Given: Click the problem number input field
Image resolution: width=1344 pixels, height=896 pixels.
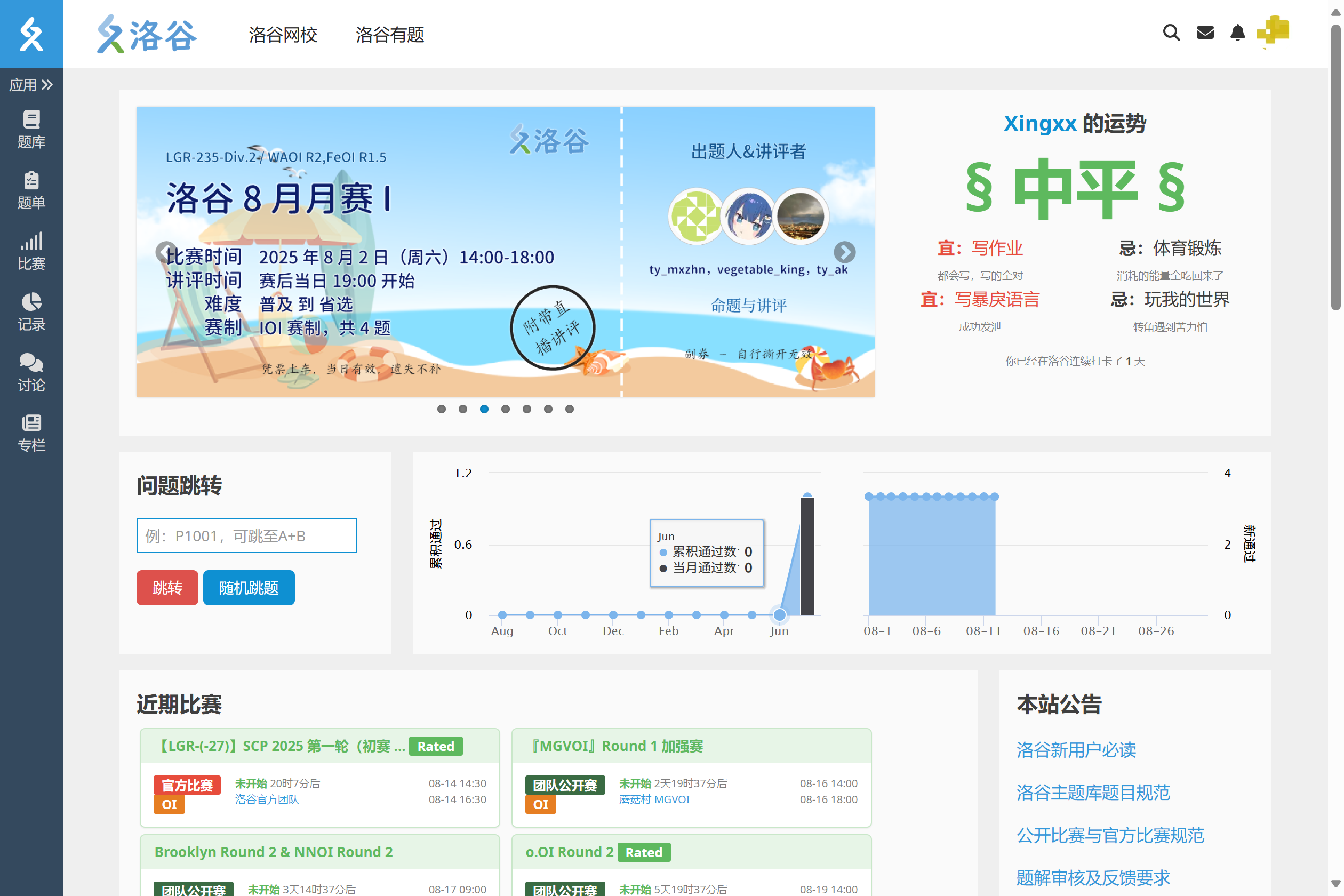Looking at the screenshot, I should [246, 535].
